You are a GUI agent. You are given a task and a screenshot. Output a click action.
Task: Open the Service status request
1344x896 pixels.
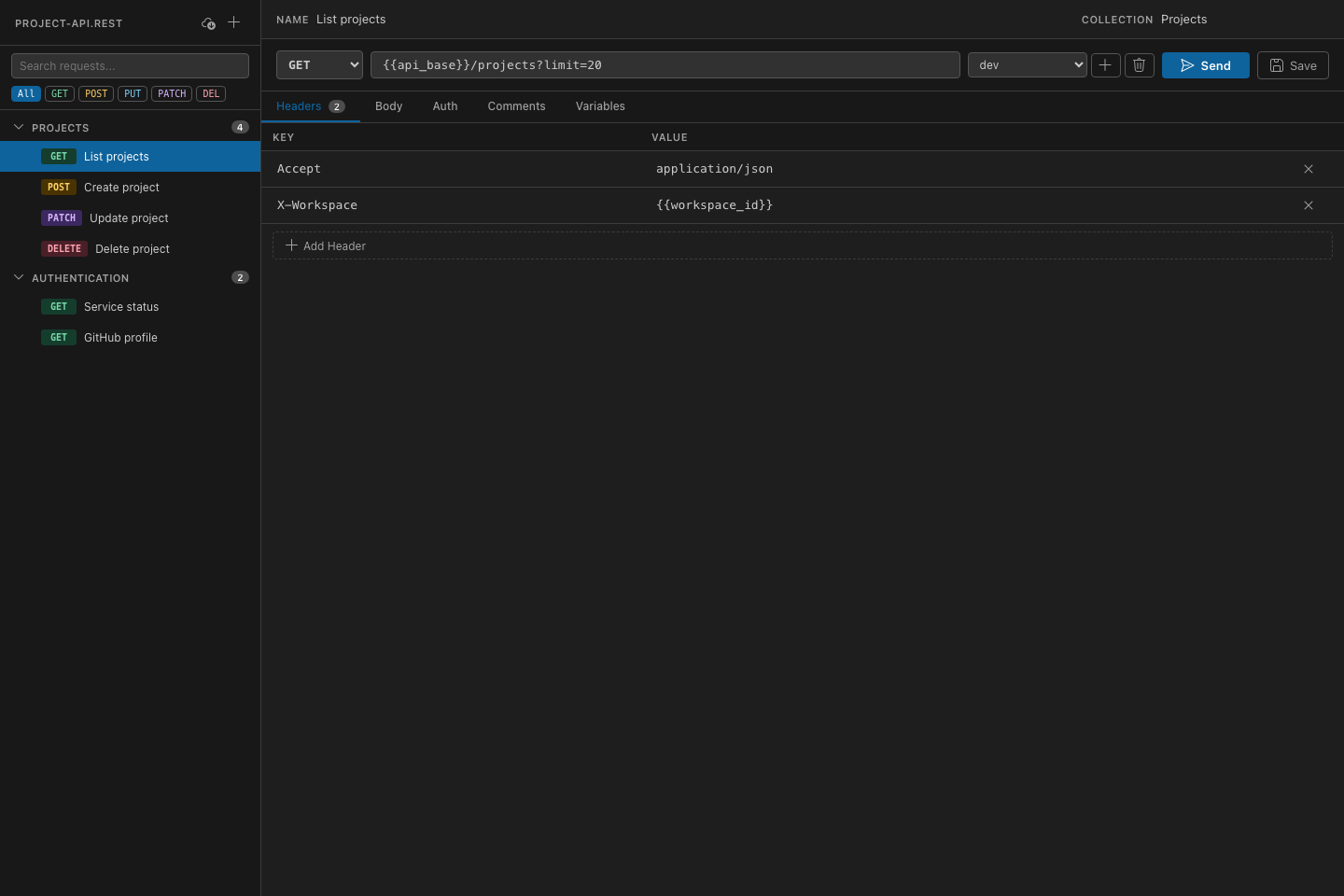(x=131, y=307)
